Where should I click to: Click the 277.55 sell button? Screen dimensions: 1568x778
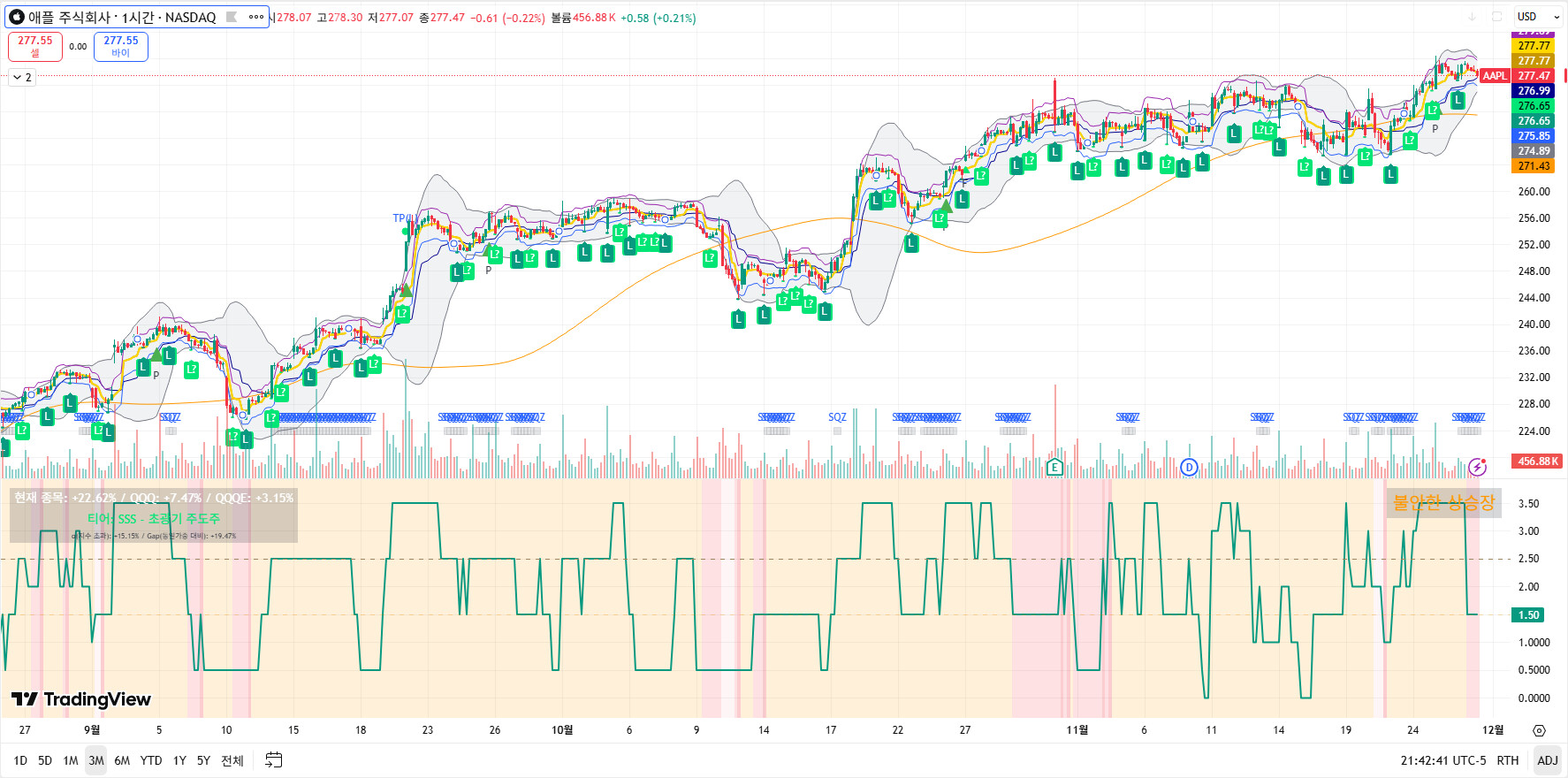[x=35, y=46]
